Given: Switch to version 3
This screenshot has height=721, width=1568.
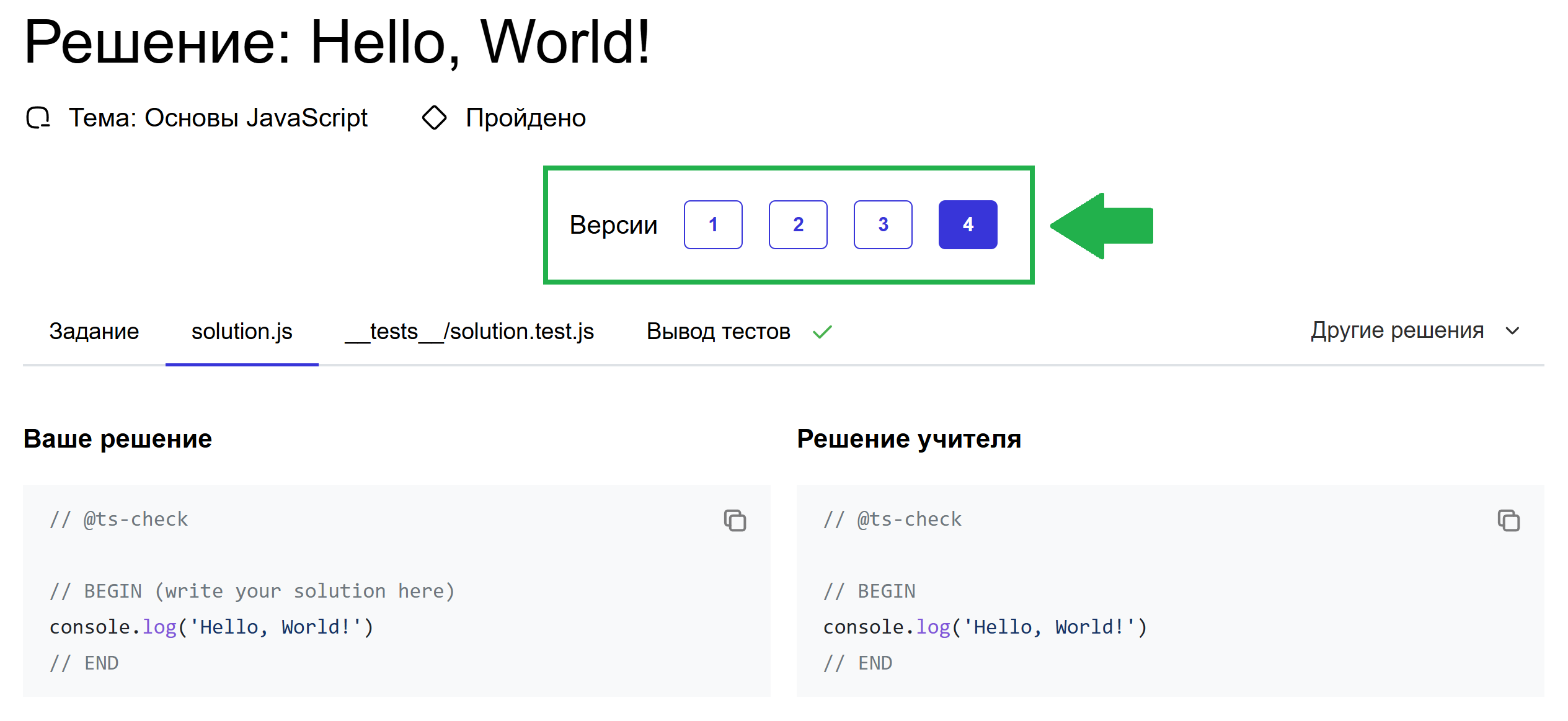Looking at the screenshot, I should pos(882,224).
